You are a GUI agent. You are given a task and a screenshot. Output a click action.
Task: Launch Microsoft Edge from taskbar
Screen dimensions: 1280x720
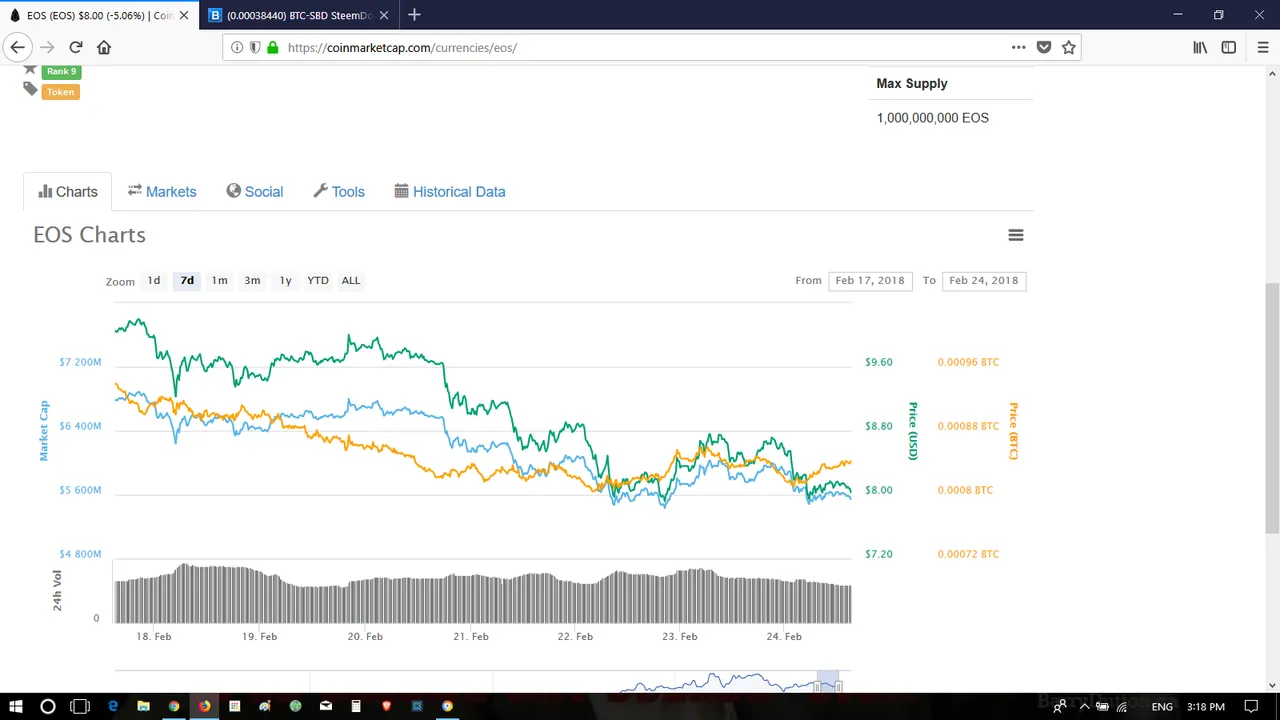coord(113,706)
